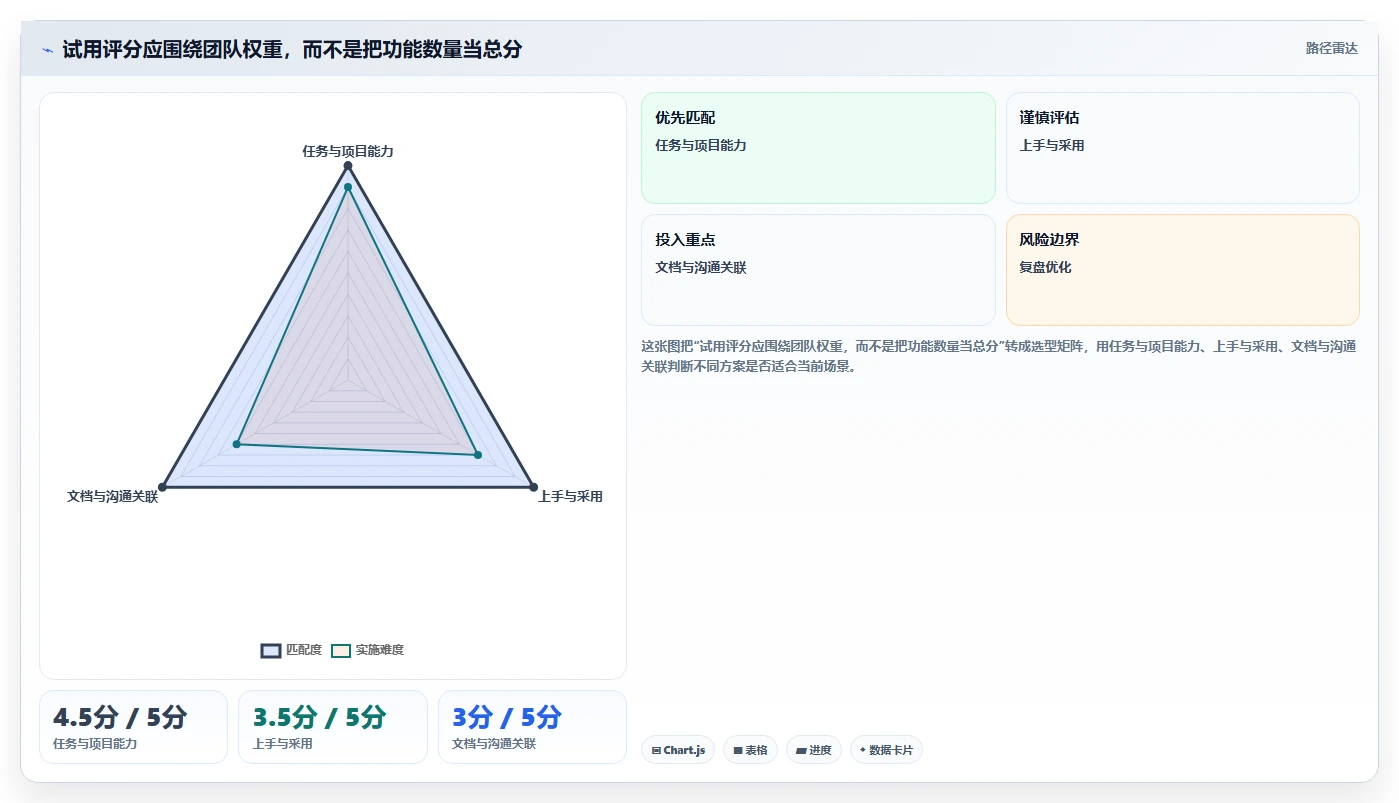Viewport: 1399px width, 803px height.
Task: Open the 优先匹配 card
Action: tap(818, 148)
